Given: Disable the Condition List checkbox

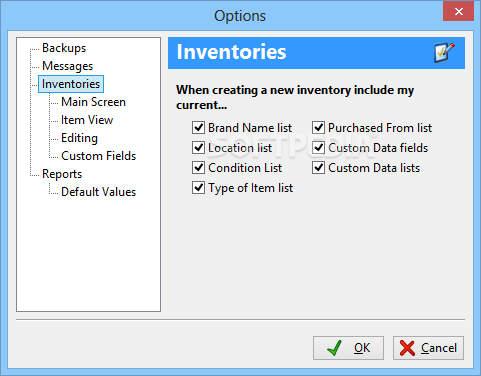Looking at the screenshot, I should [x=198, y=168].
